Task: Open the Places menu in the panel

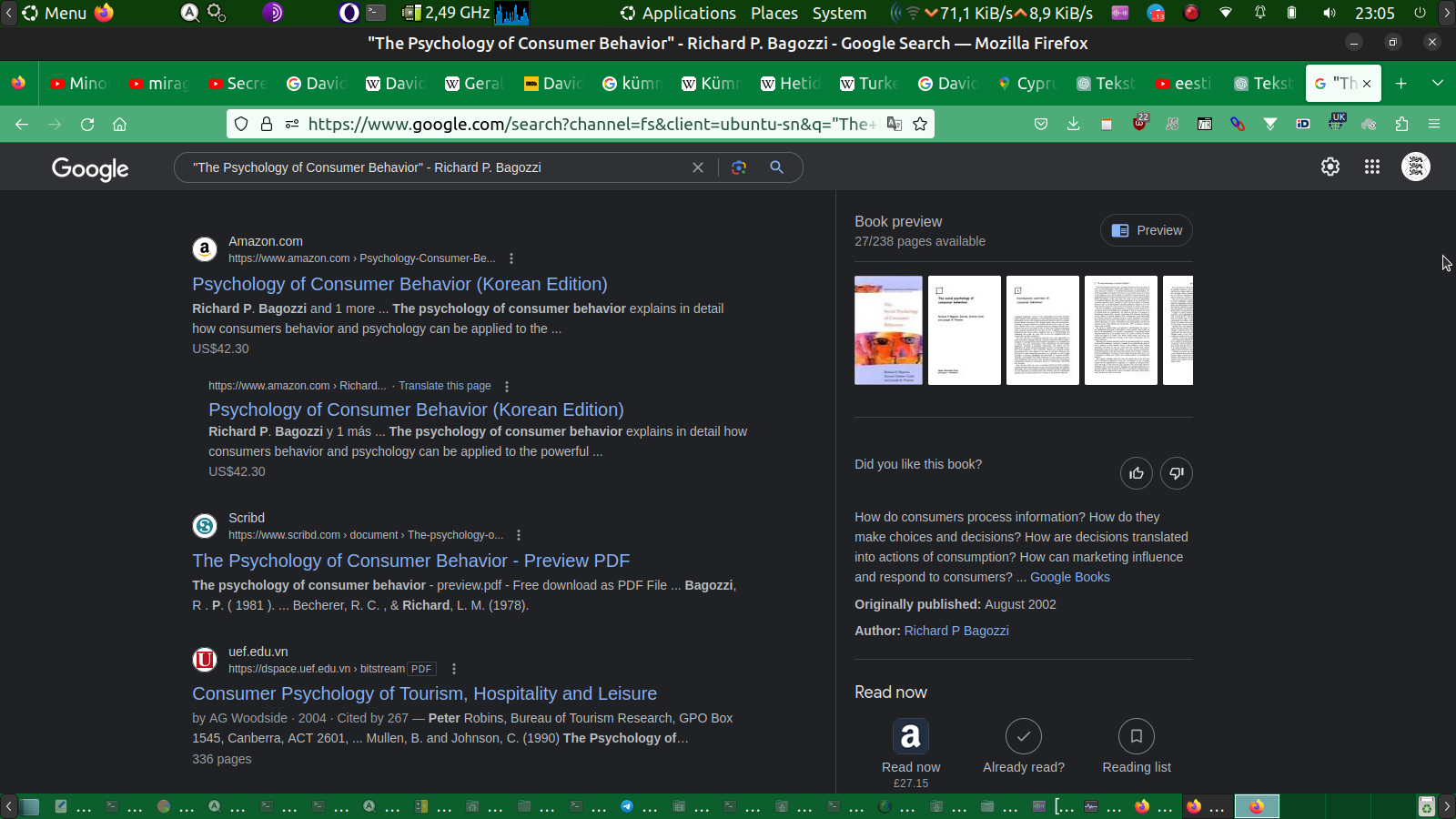Action: pyautogui.click(x=774, y=13)
